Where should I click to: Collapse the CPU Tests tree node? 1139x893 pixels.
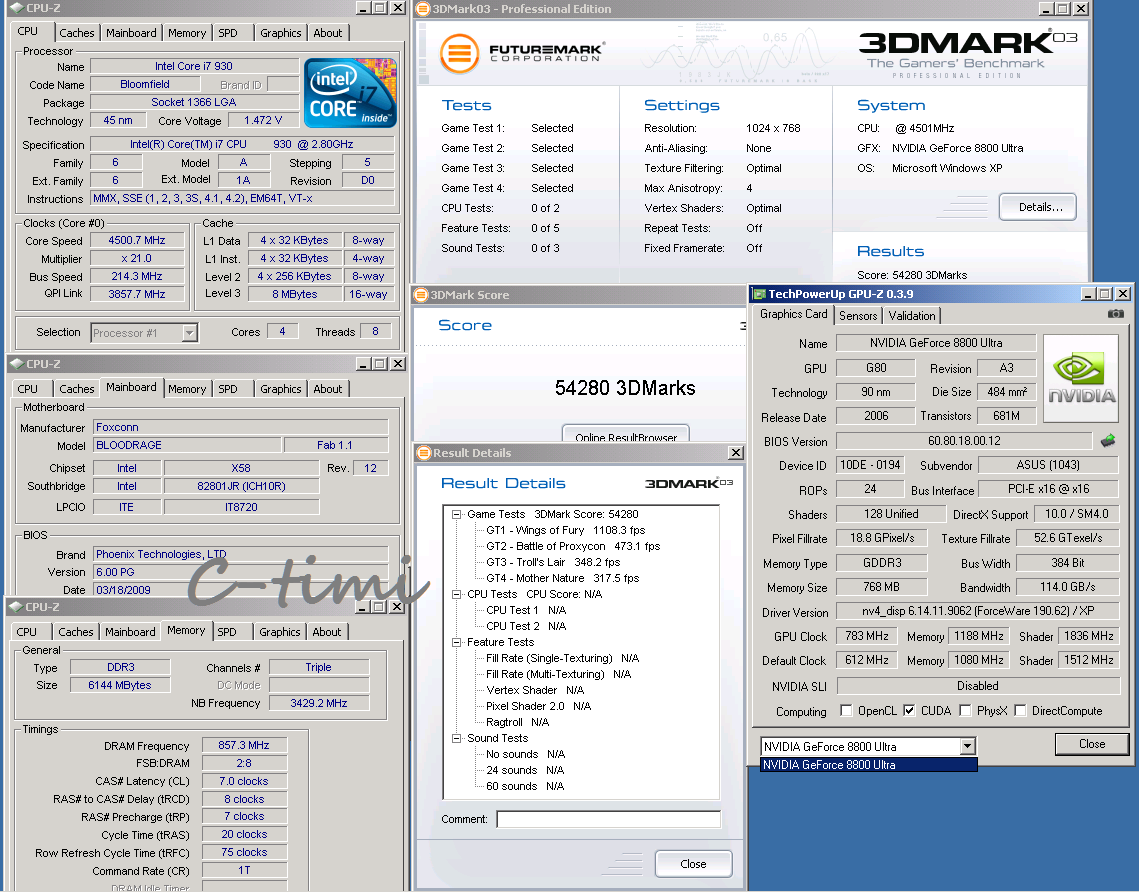pos(456,594)
